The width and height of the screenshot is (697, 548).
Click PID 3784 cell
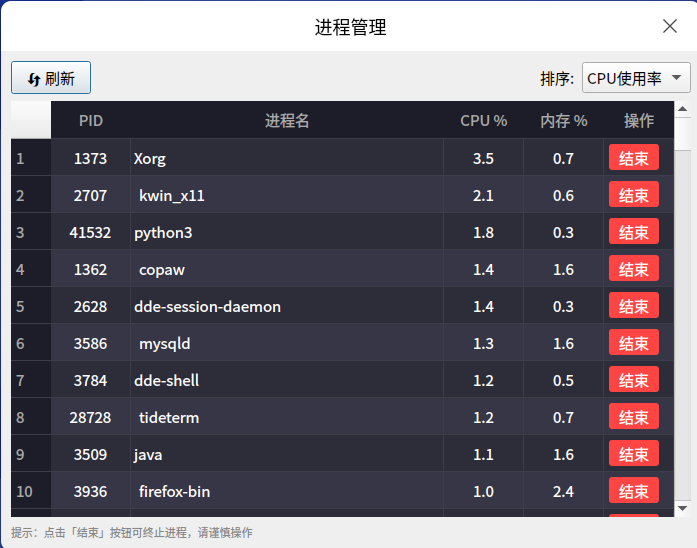pyautogui.click(x=91, y=380)
